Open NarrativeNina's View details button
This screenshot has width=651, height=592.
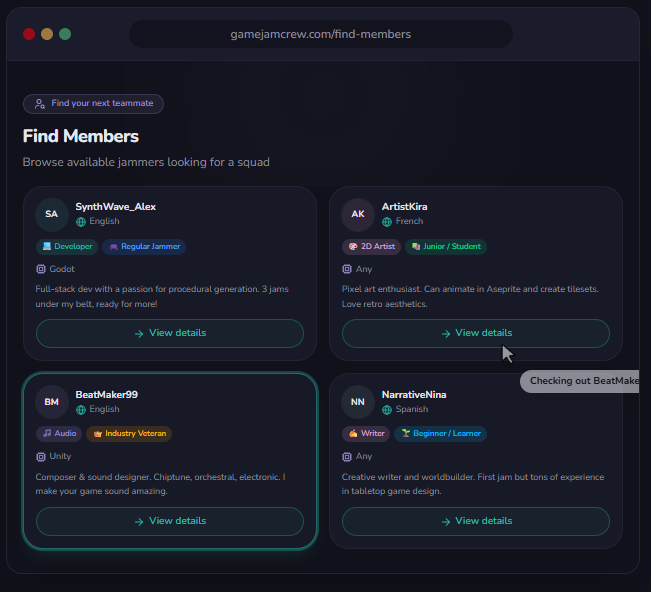click(476, 521)
